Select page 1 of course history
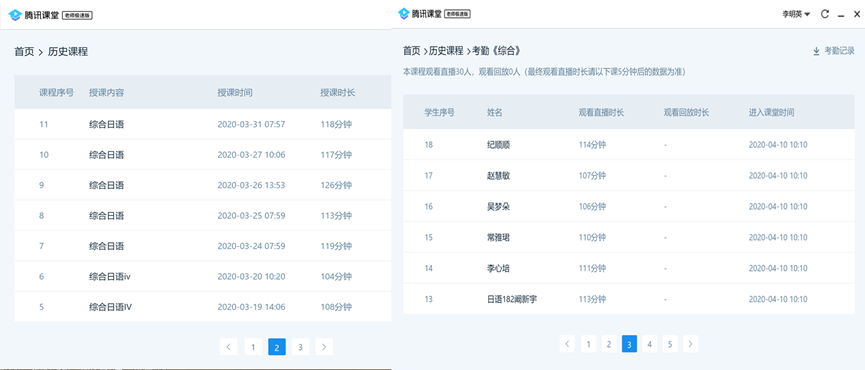 click(253, 347)
